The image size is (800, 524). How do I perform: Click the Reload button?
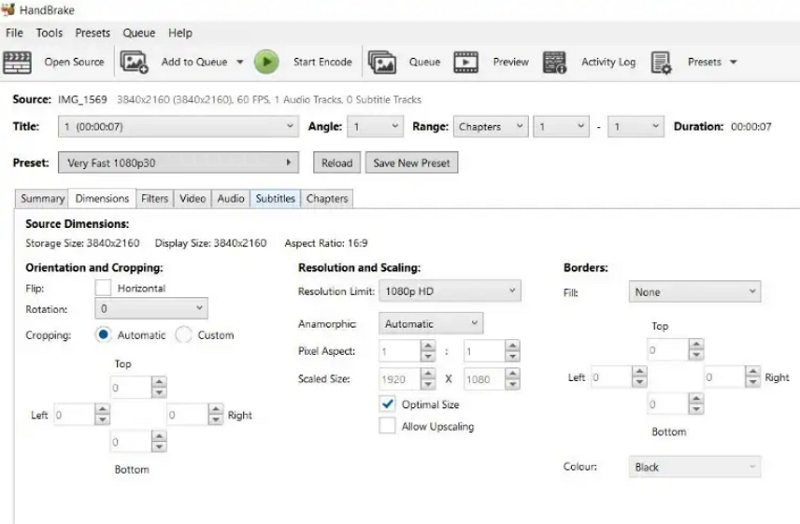(x=337, y=163)
